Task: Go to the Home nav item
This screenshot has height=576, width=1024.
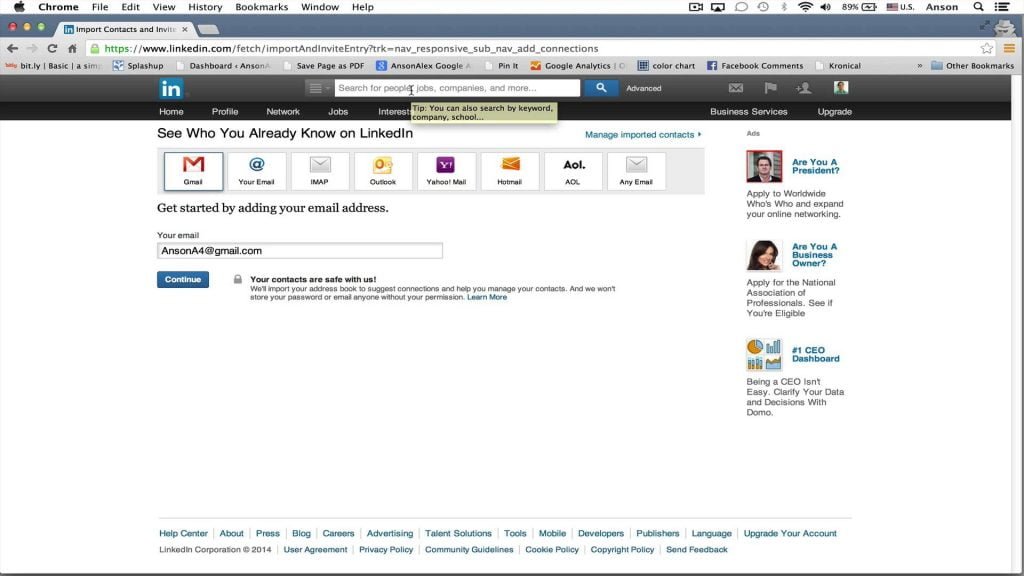Action: coord(171,112)
